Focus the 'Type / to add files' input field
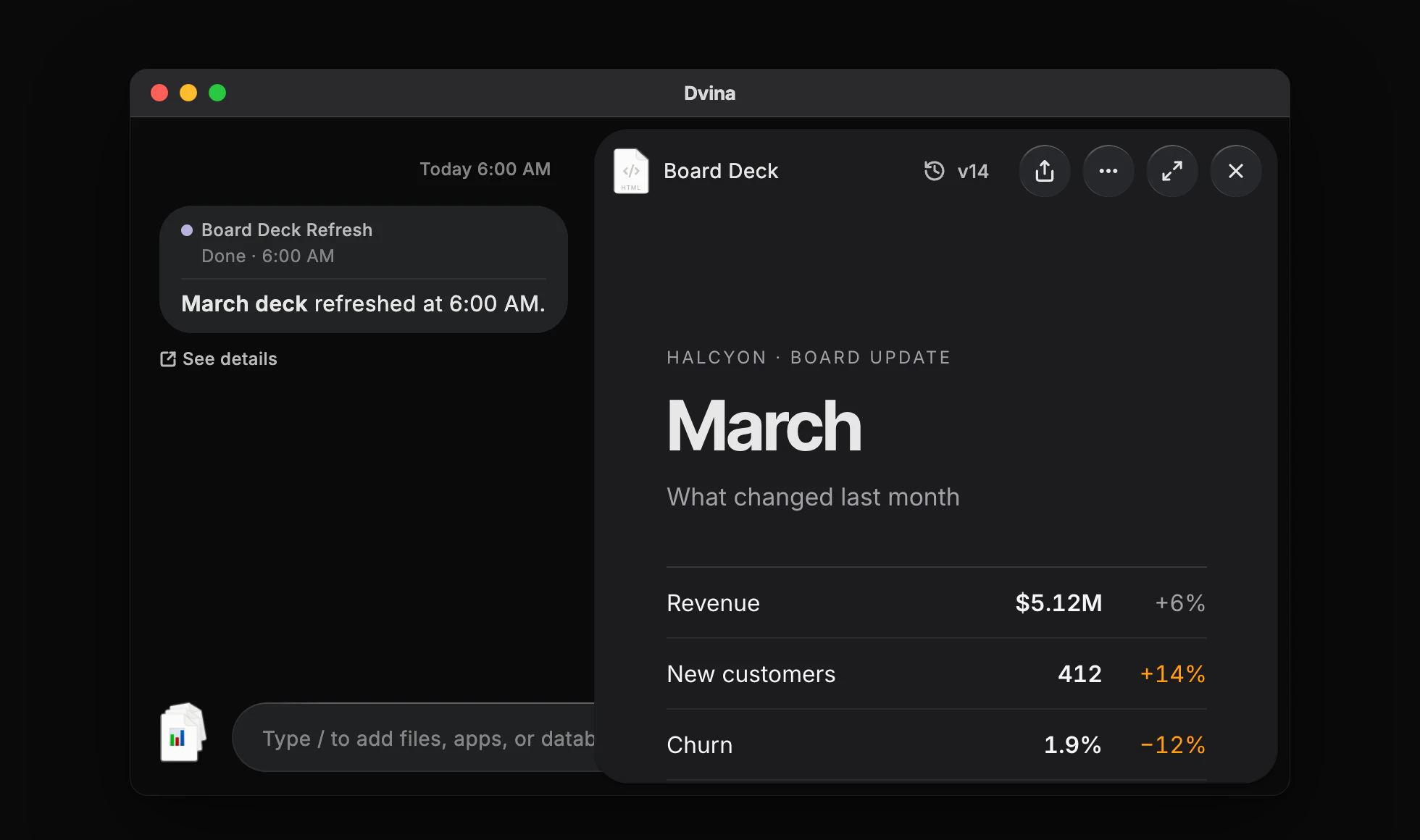Screen dimensions: 1420x840 pos(427,738)
